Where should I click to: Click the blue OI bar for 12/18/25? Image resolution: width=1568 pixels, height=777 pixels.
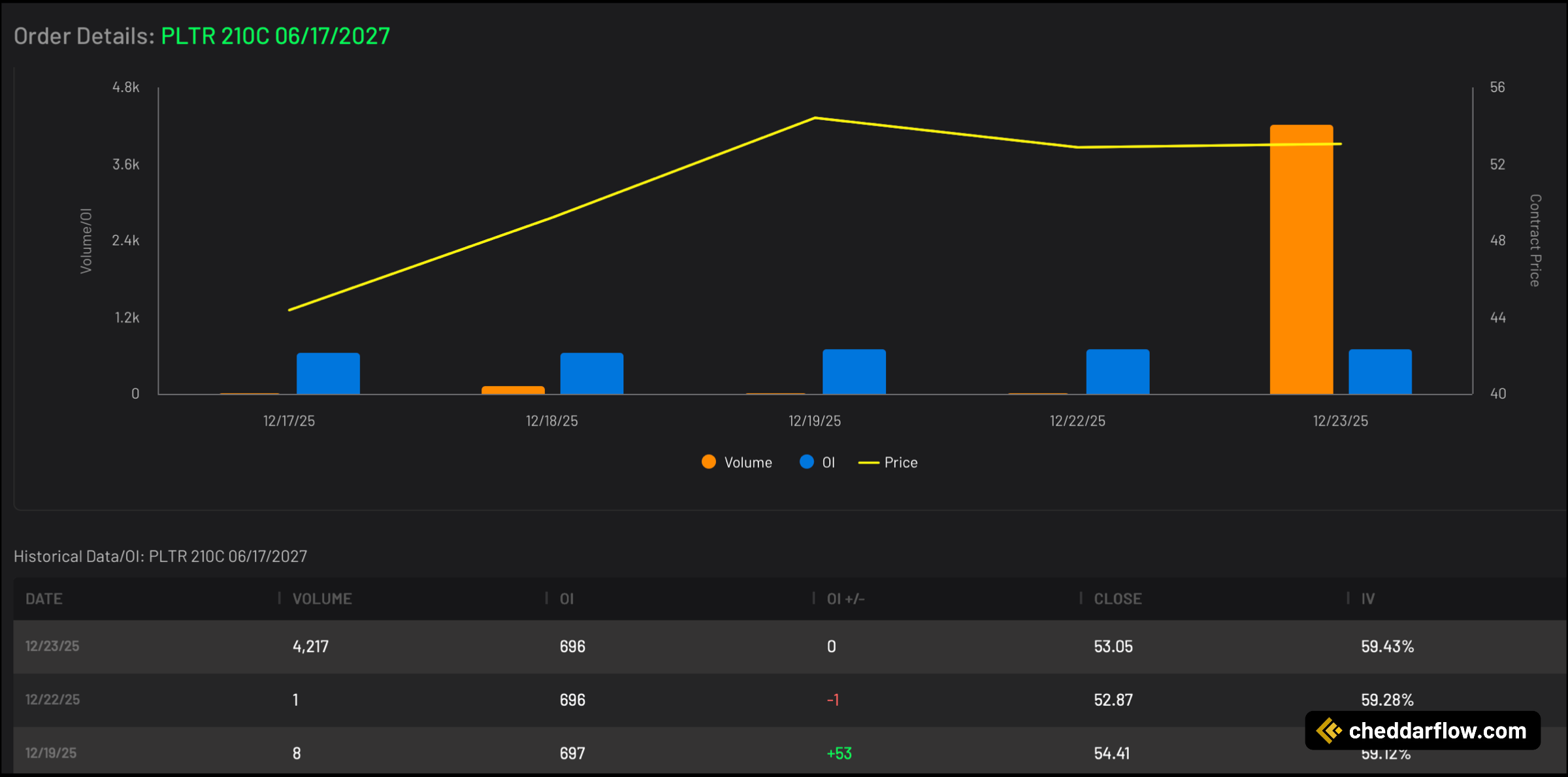(592, 374)
